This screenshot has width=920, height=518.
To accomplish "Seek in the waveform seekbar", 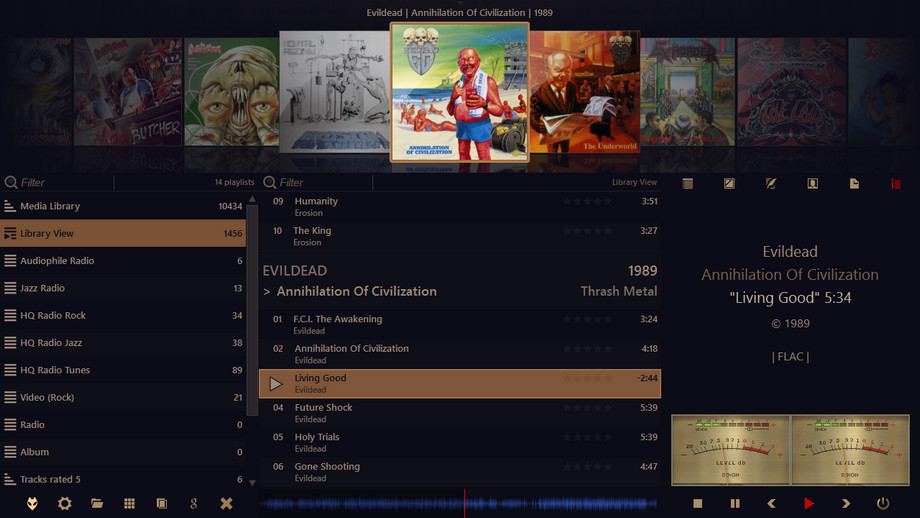I will [x=459, y=503].
